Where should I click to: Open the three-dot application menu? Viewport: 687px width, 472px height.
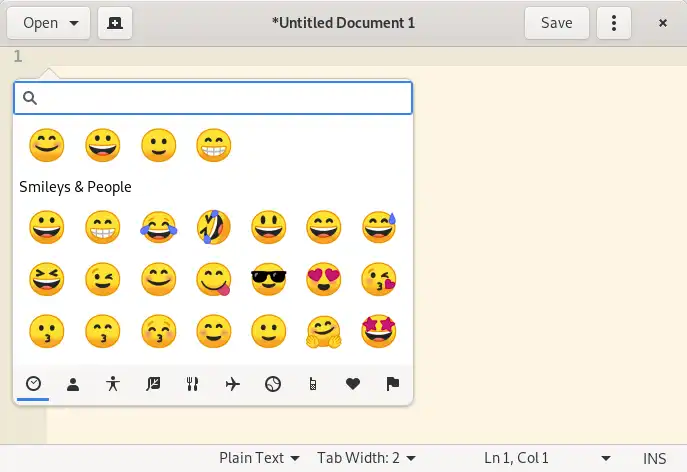coord(614,23)
